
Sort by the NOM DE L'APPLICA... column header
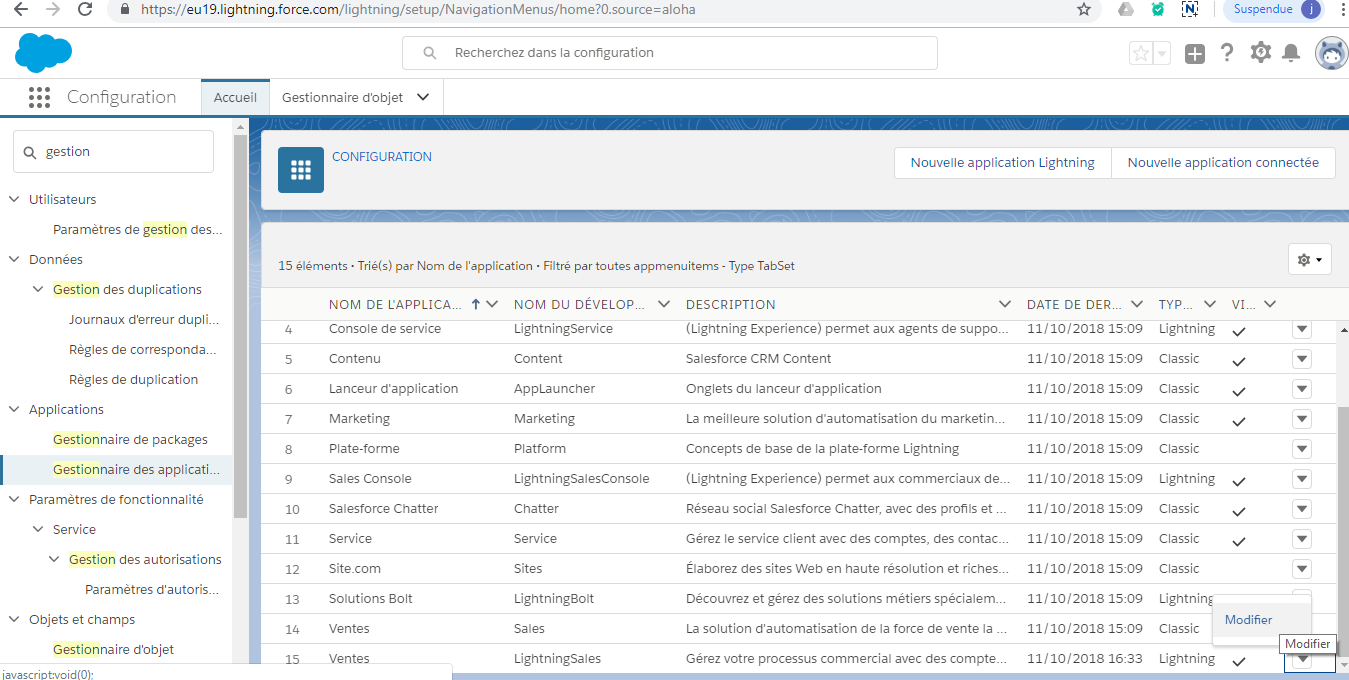pos(395,305)
